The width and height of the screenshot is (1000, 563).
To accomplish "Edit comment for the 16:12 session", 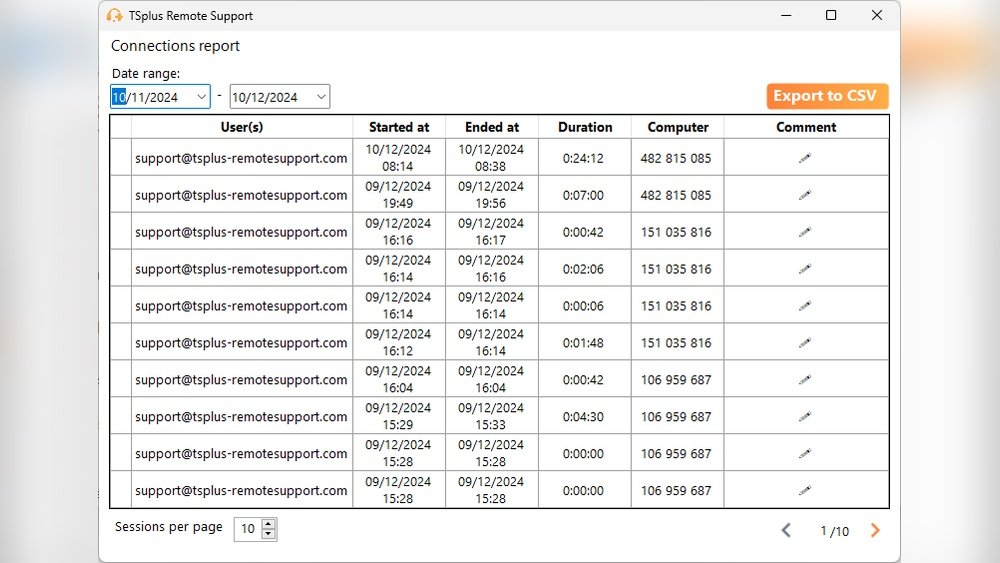I will click(x=805, y=342).
